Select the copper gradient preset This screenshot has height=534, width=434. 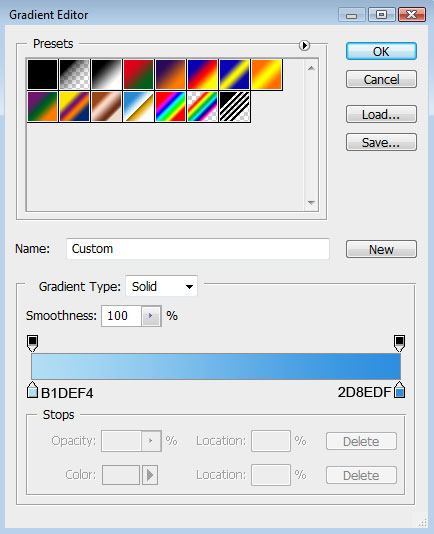(x=106, y=107)
